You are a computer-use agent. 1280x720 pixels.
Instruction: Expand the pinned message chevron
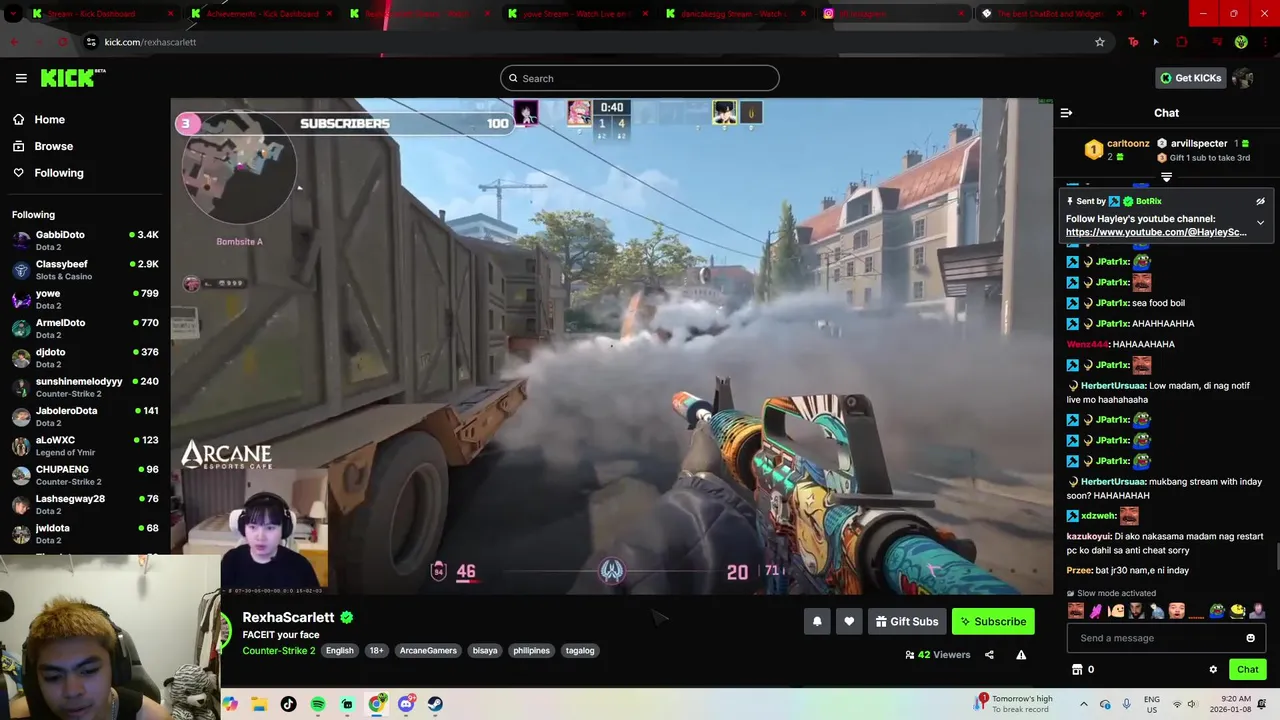click(x=1260, y=223)
